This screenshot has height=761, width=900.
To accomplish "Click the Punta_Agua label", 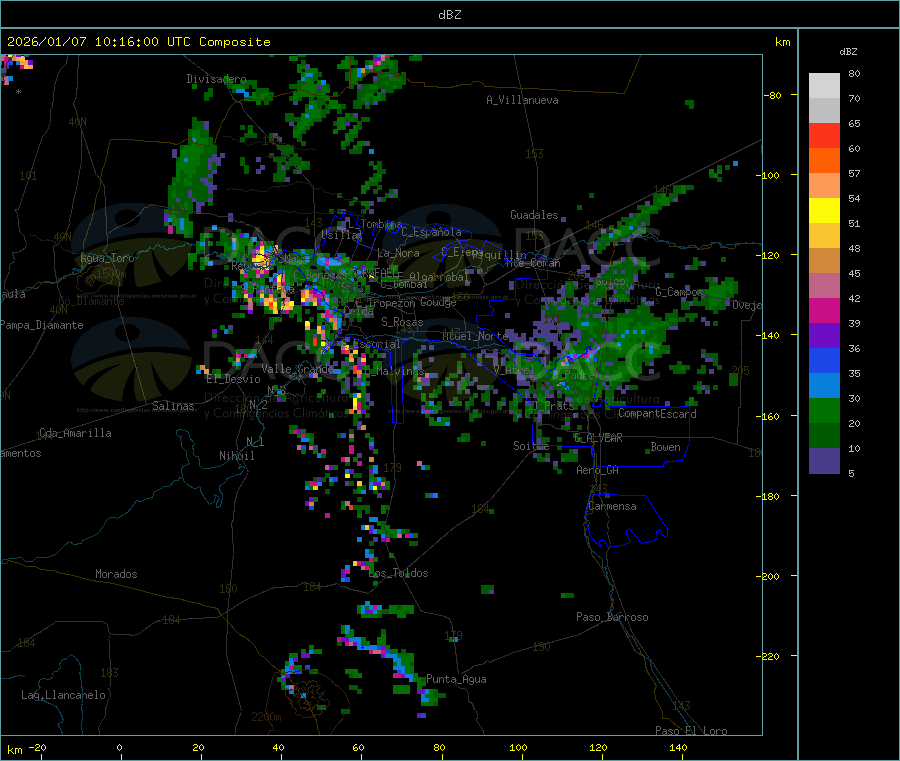I will click(456, 679).
